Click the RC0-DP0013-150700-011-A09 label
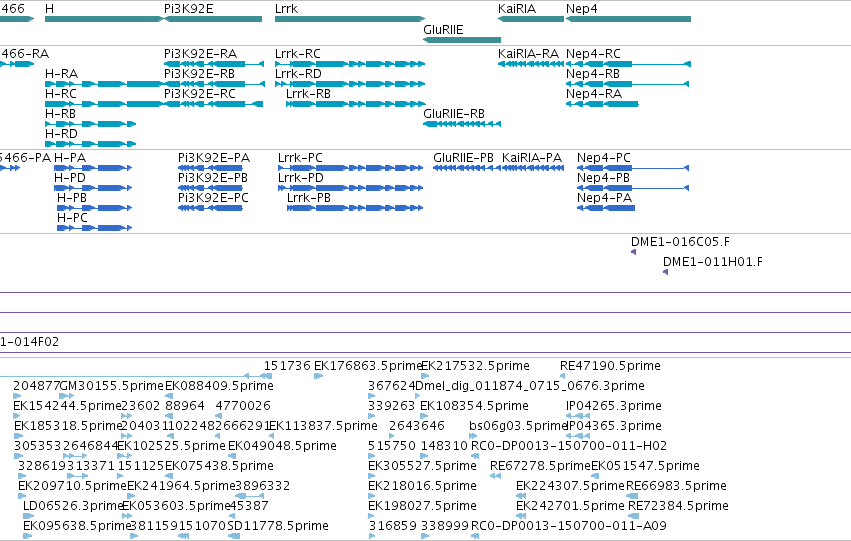The width and height of the screenshot is (851, 541). [569, 527]
